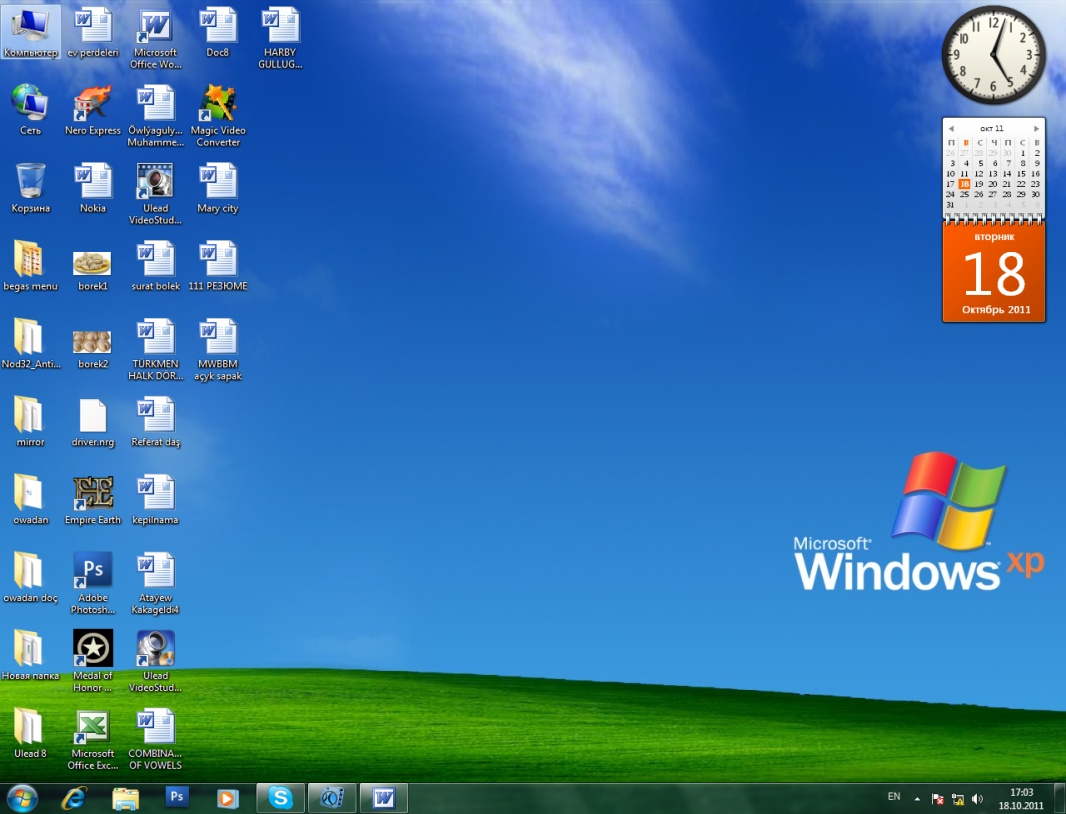Select the Nero Express desktop shortcut
This screenshot has width=1066, height=814.
tap(92, 111)
